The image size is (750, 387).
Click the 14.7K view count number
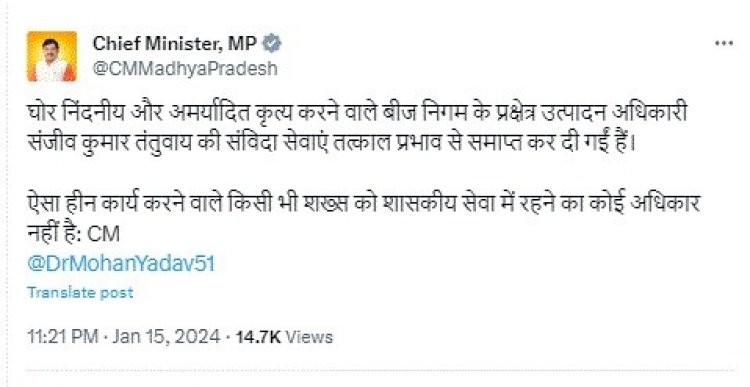pyautogui.click(x=258, y=337)
